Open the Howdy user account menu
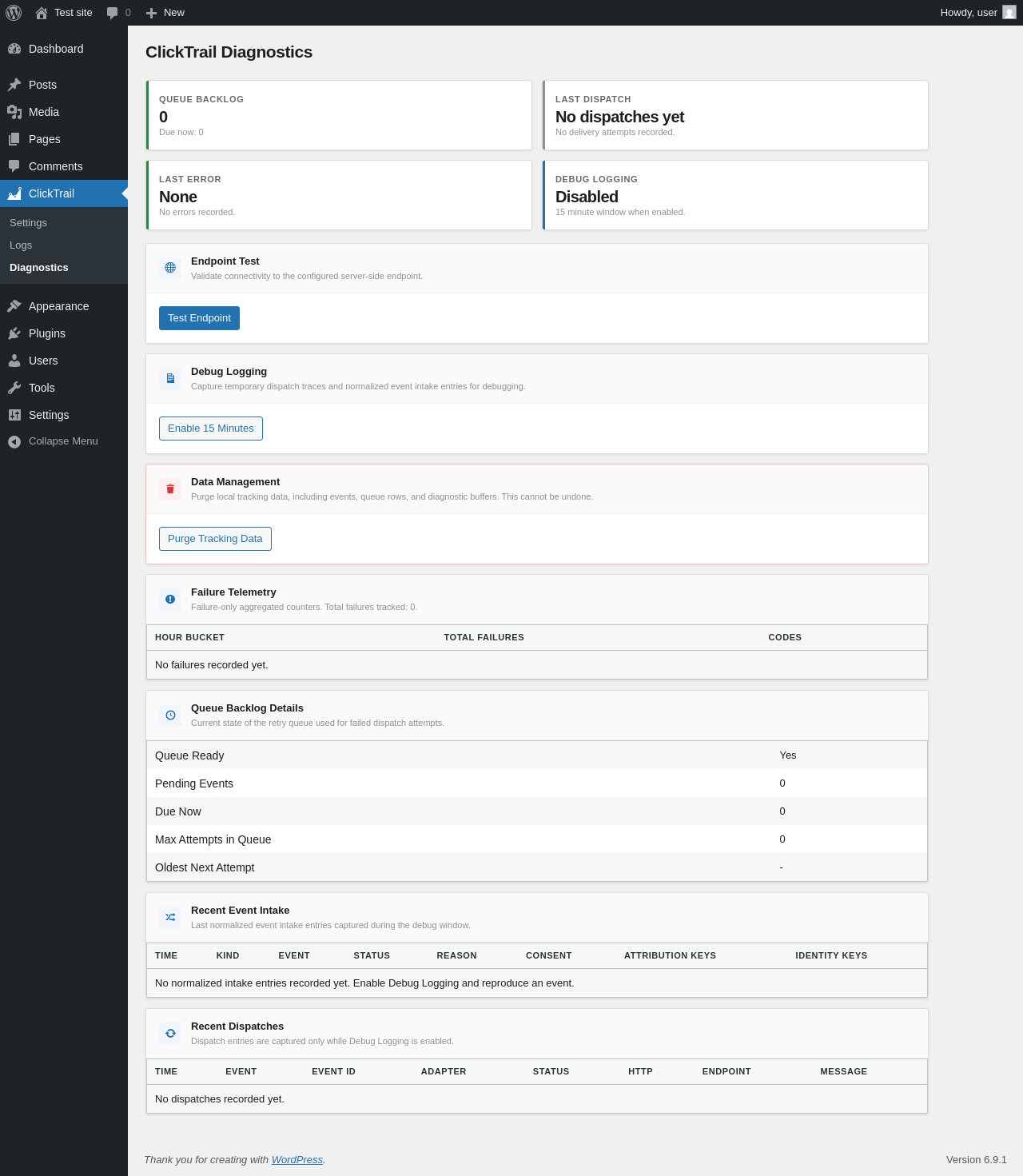The image size is (1023, 1176). point(977,13)
